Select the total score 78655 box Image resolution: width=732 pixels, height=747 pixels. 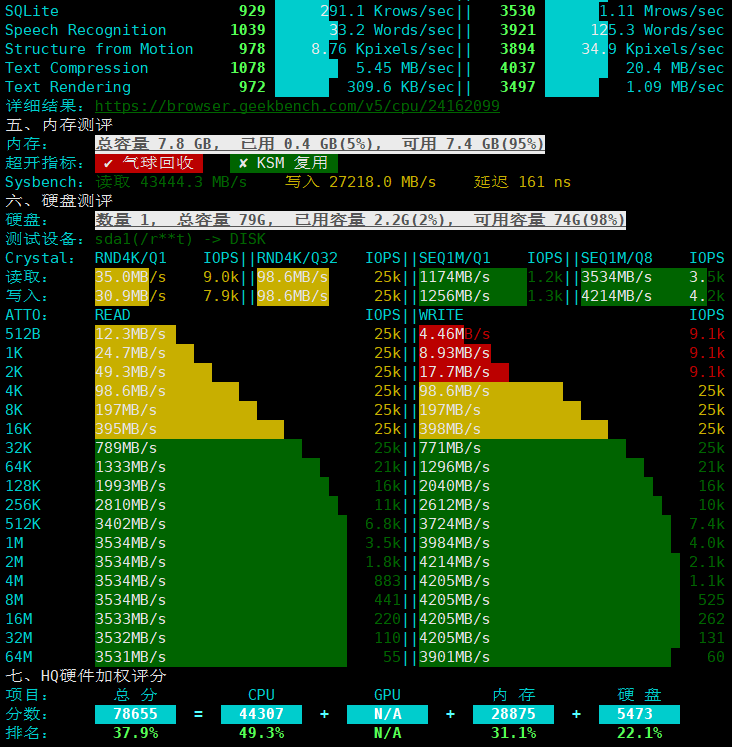point(135,714)
